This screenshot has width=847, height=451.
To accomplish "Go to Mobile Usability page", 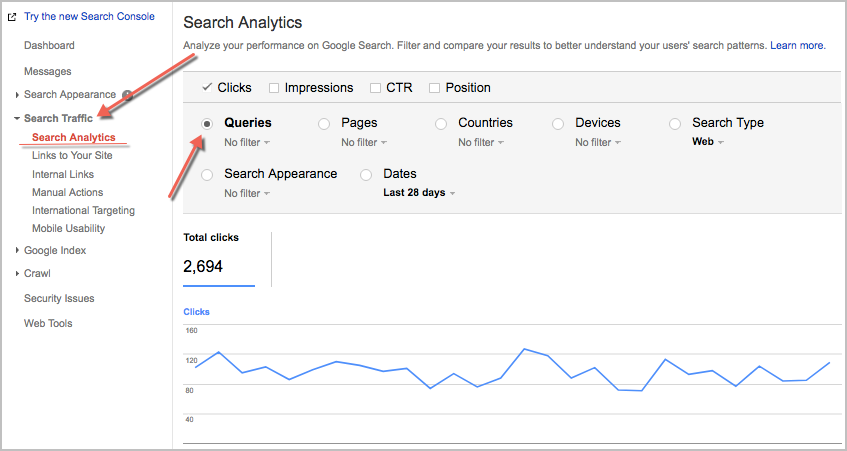I will click(69, 228).
